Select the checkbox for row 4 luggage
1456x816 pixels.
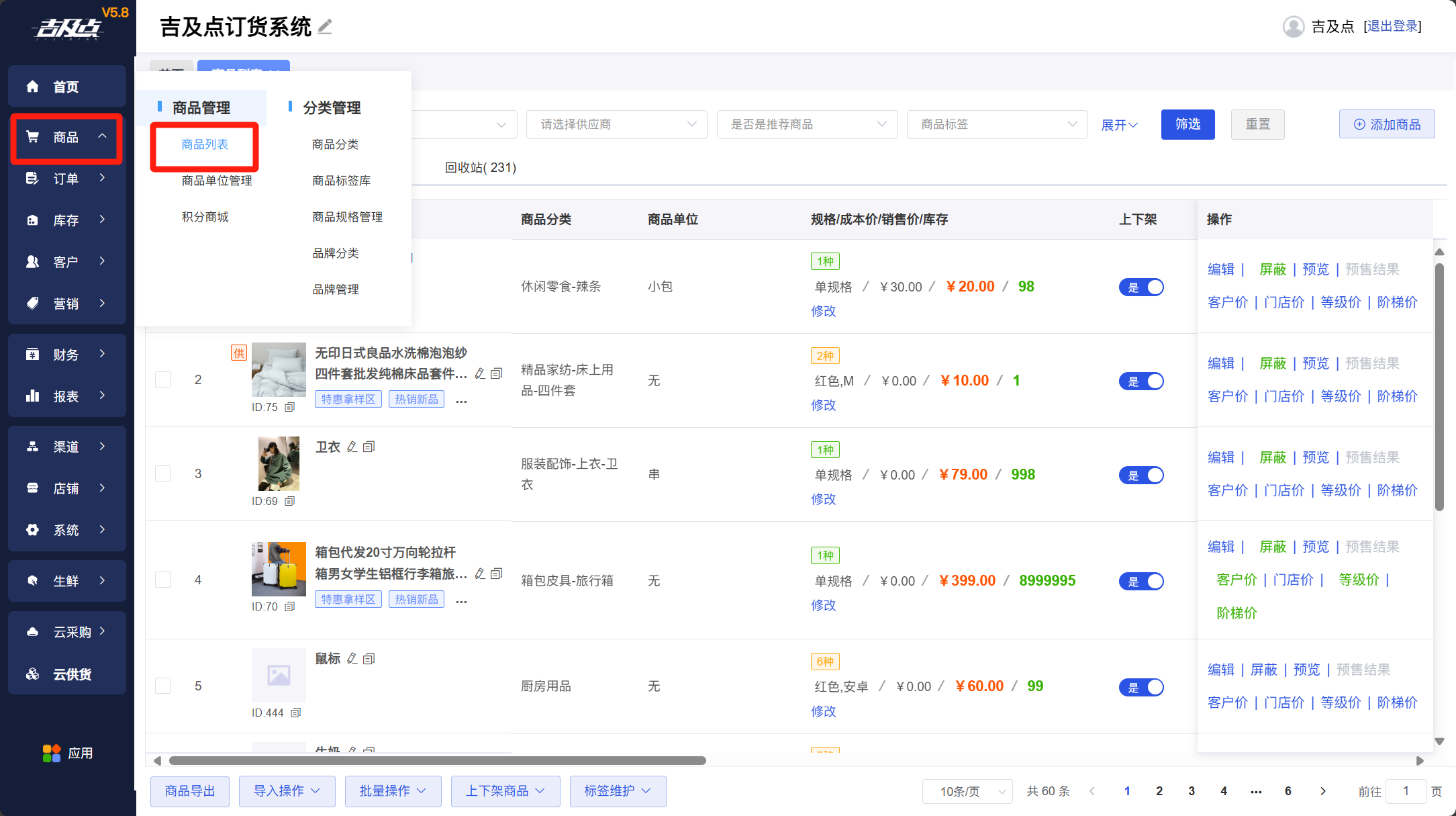click(x=163, y=580)
